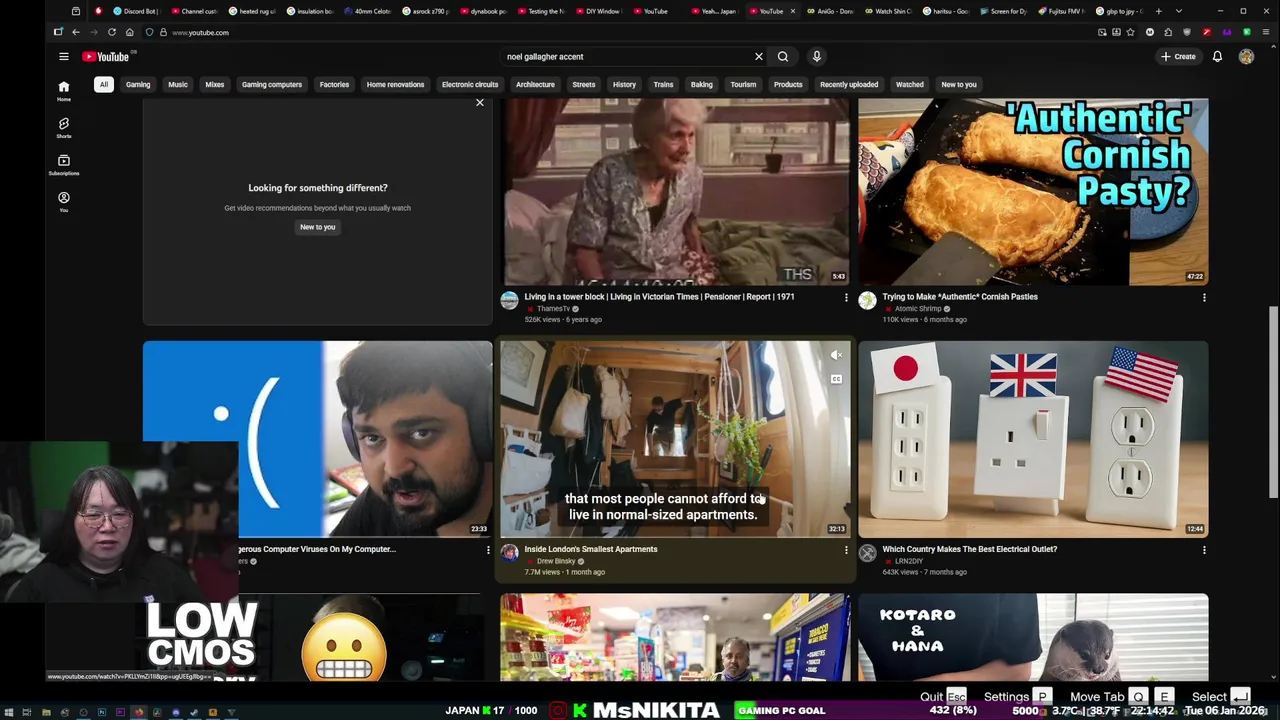1280x720 pixels.
Task: Select the 'Factories' filter chip
Action: coord(334,84)
